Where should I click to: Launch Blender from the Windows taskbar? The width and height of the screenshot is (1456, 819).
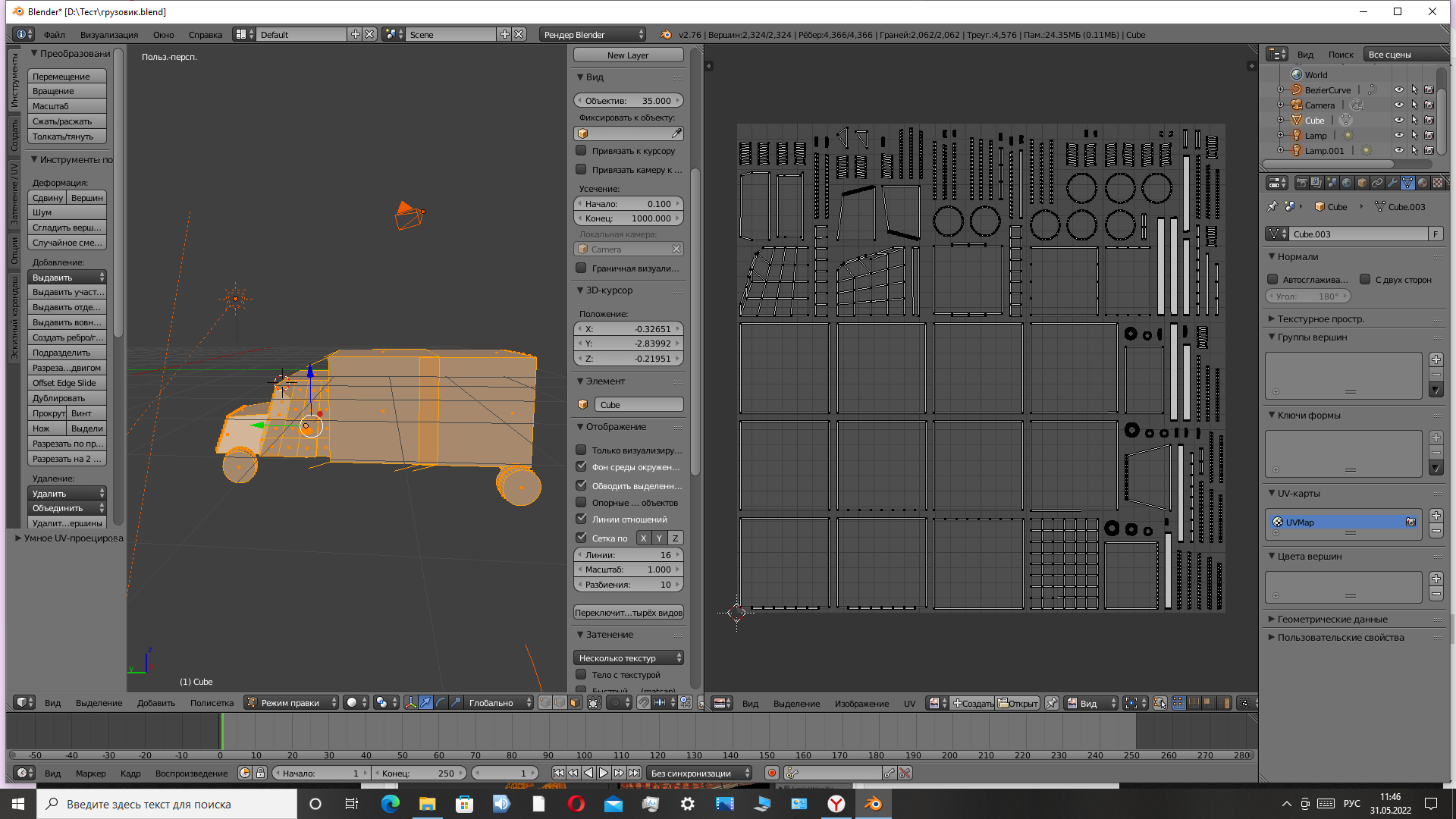(x=874, y=804)
